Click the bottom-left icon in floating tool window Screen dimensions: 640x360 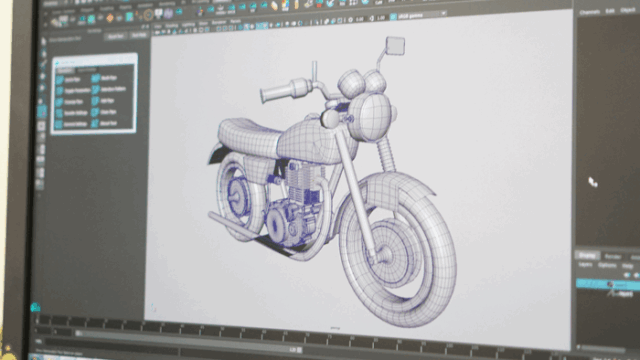[59, 124]
